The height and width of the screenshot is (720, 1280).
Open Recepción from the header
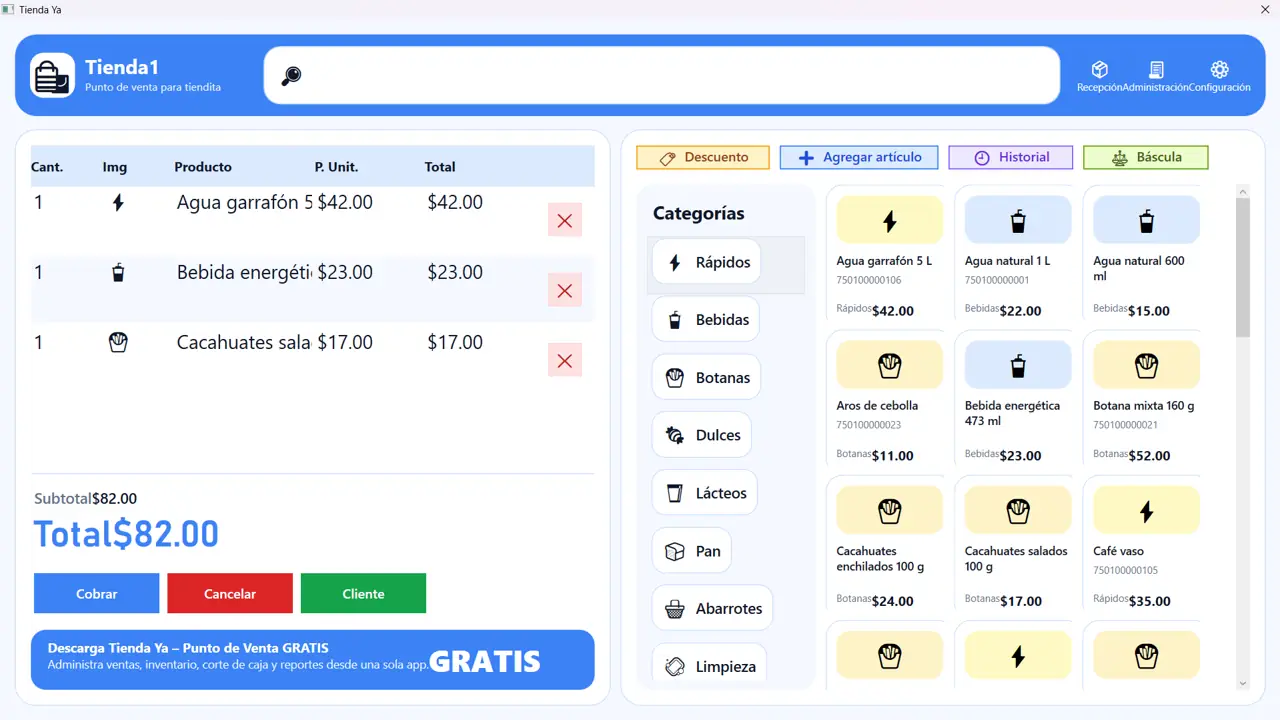tap(1099, 76)
